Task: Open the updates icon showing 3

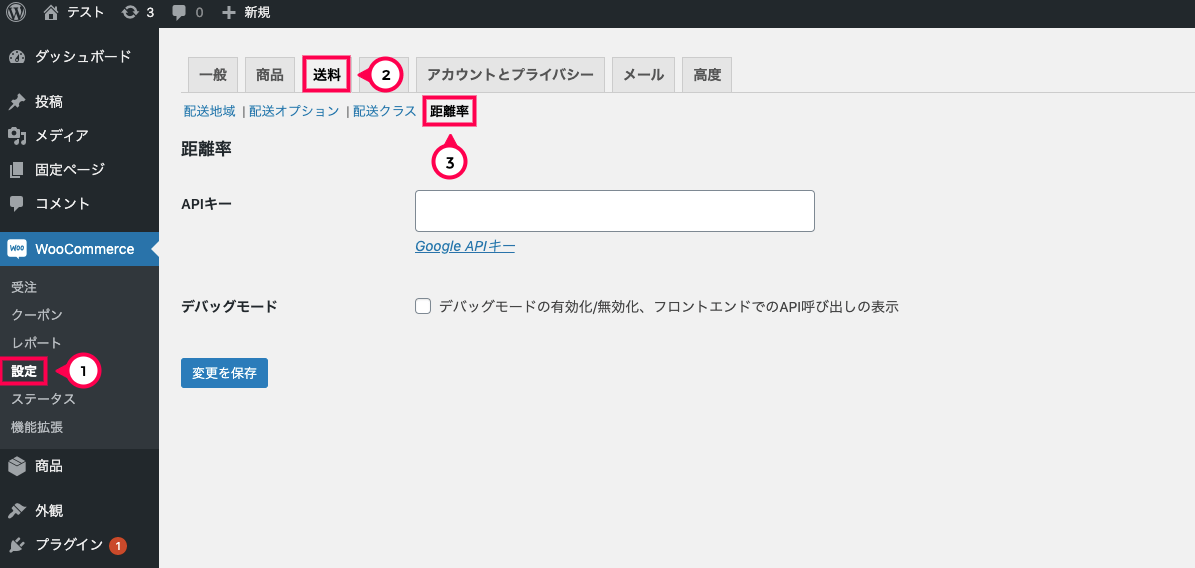Action: tap(130, 12)
